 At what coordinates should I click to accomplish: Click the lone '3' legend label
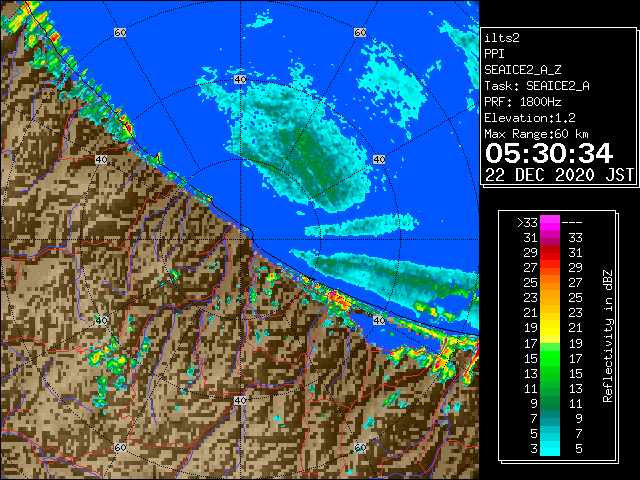click(534, 449)
